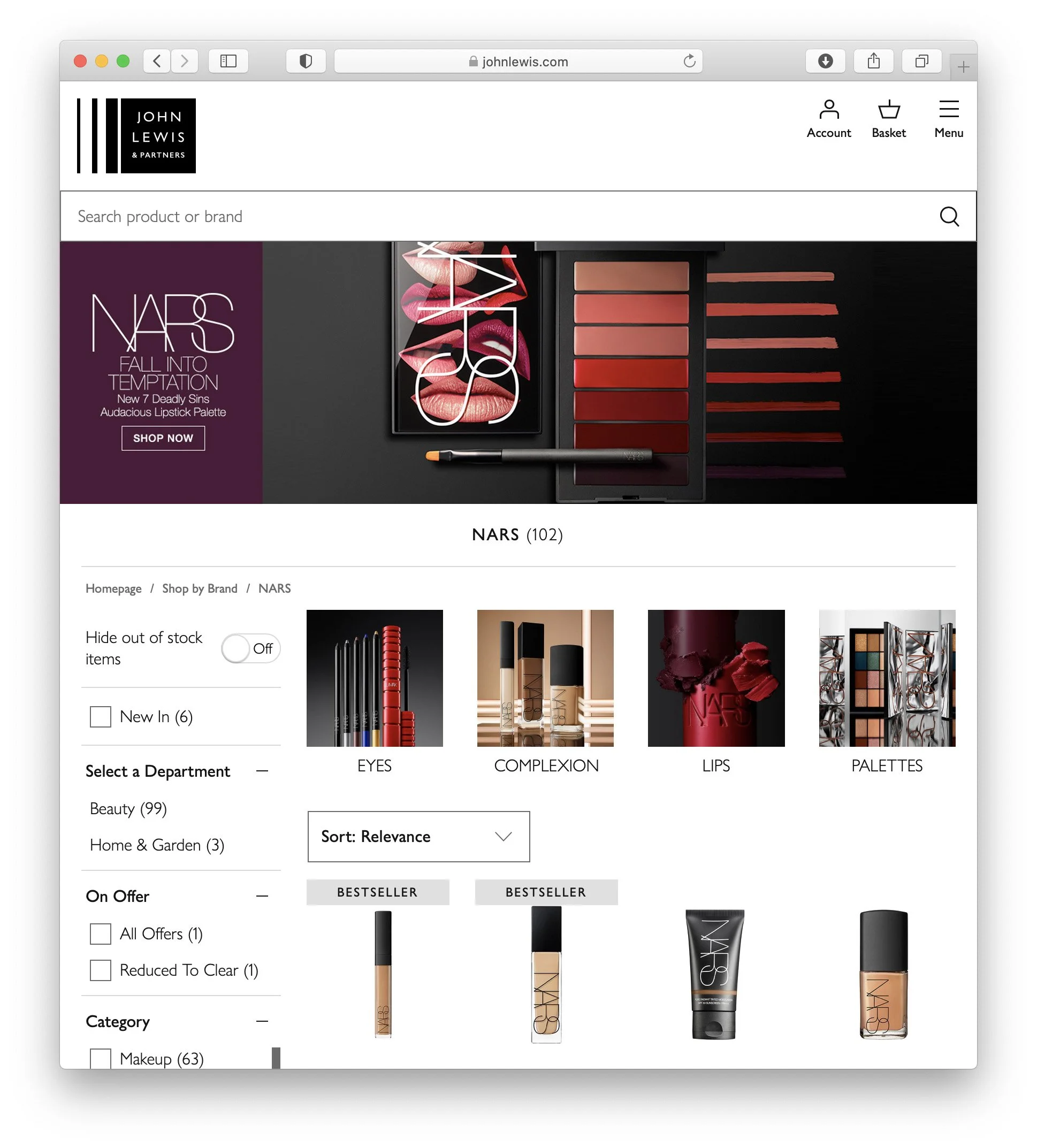Open the Homepage breadcrumb link
Viewport: 1037px width, 1148px height.
pyautogui.click(x=113, y=588)
